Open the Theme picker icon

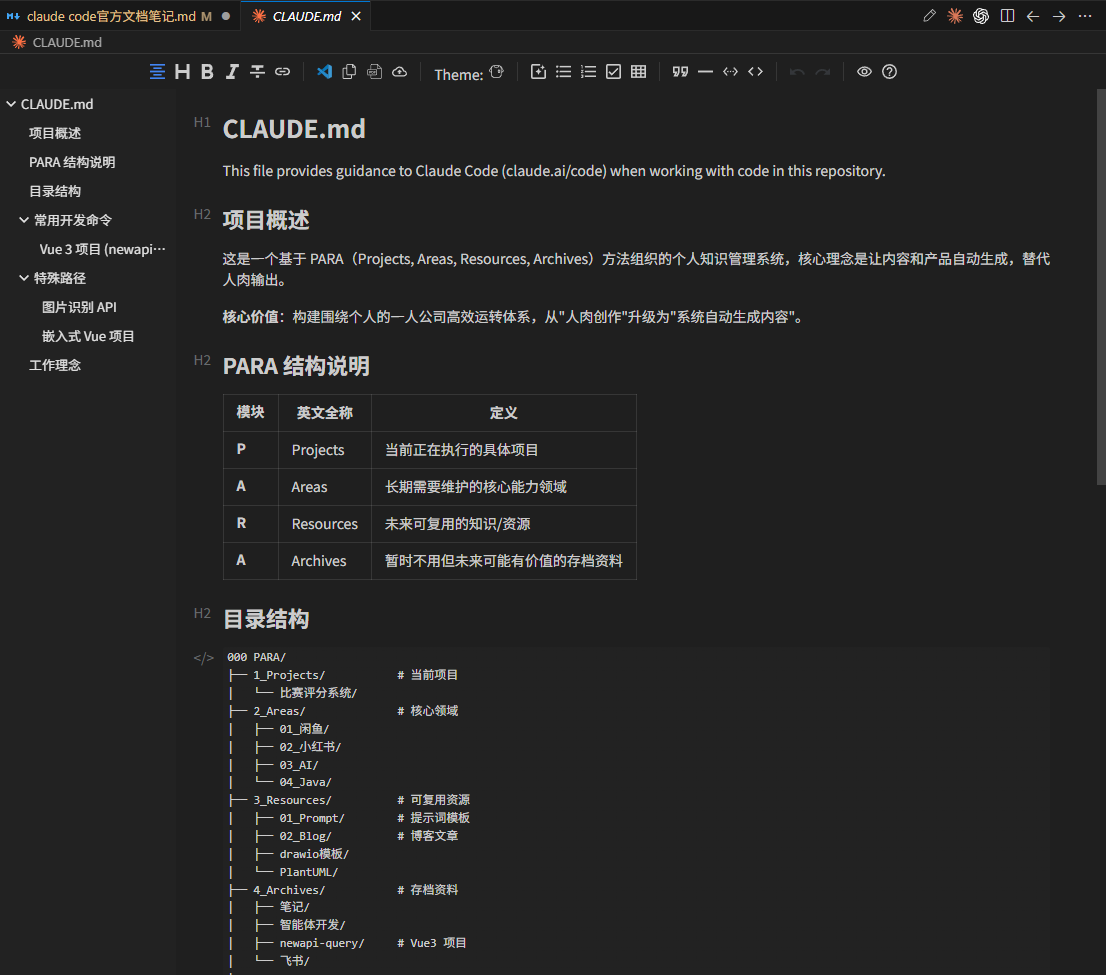pos(497,72)
